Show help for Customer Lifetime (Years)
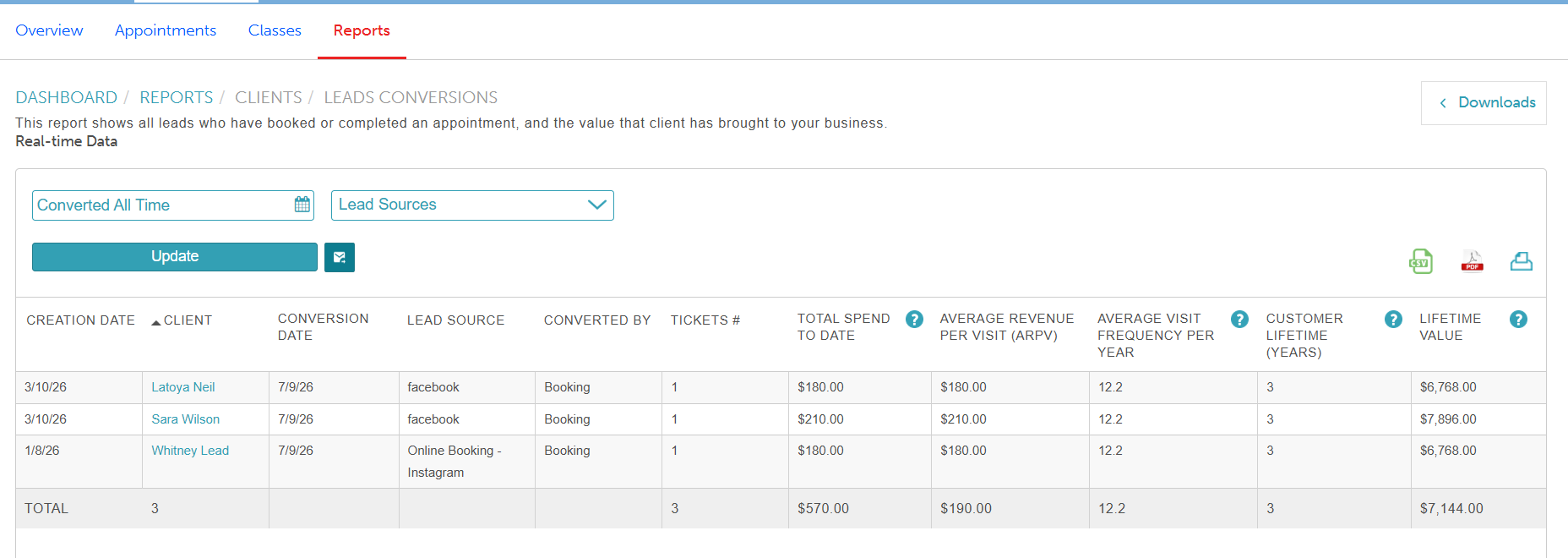This screenshot has height=558, width=1568. (1393, 320)
